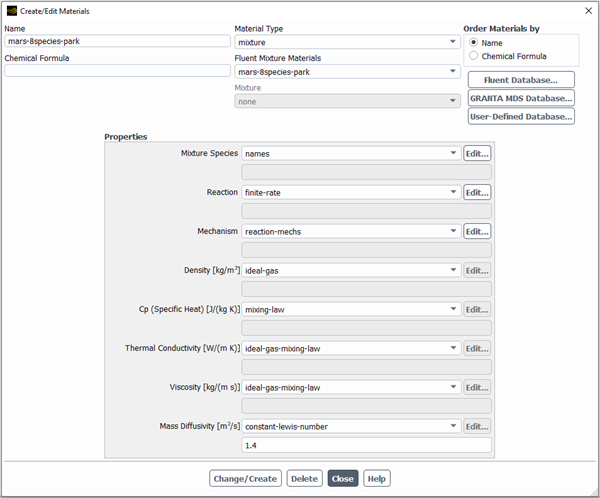Click the 'Density [kg/m³]' label
The width and height of the screenshot is (600, 498).
click(x=212, y=270)
